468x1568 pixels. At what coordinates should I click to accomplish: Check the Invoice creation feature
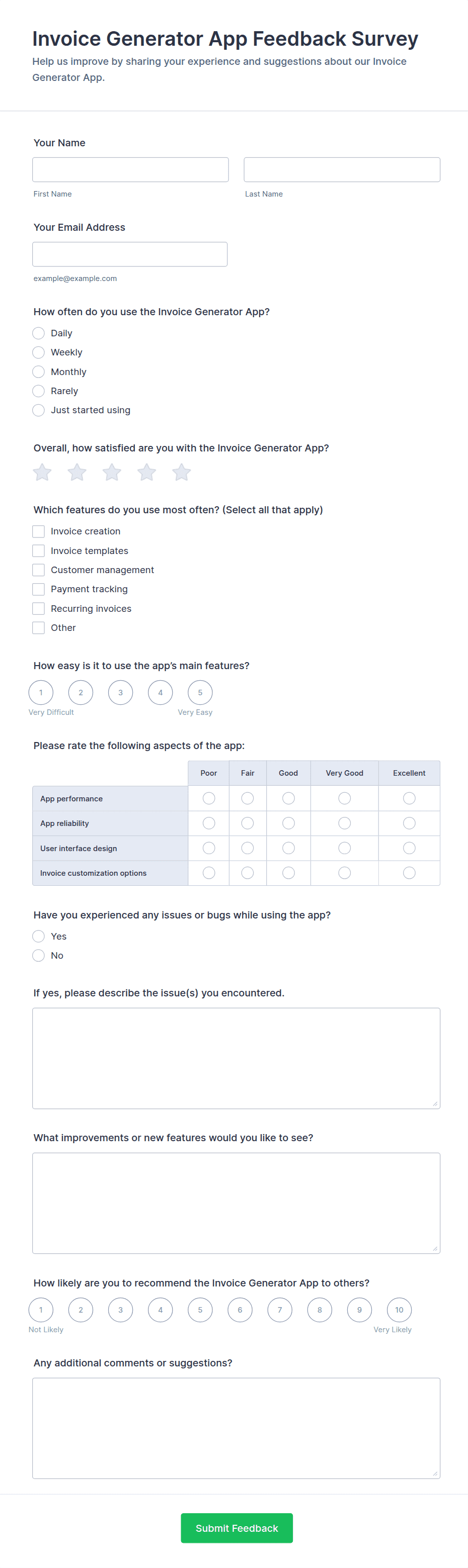(x=38, y=531)
